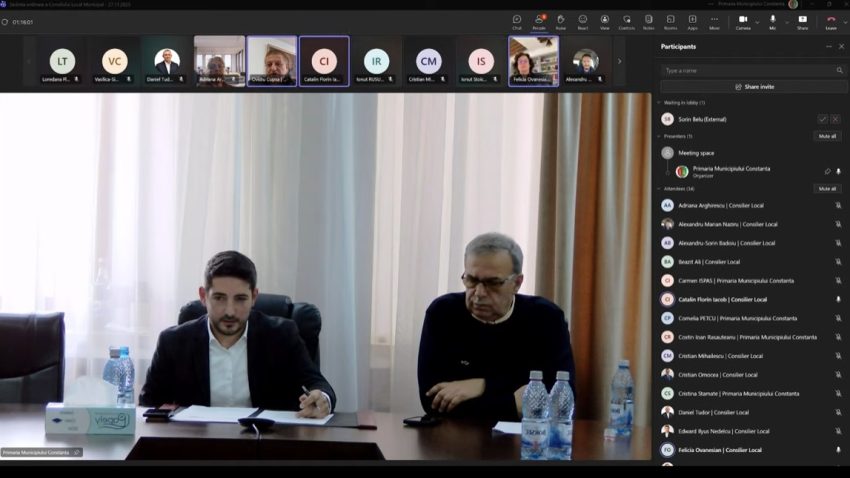Open the View layout options
Image resolution: width=850 pixels, height=478 pixels.
click(x=604, y=22)
